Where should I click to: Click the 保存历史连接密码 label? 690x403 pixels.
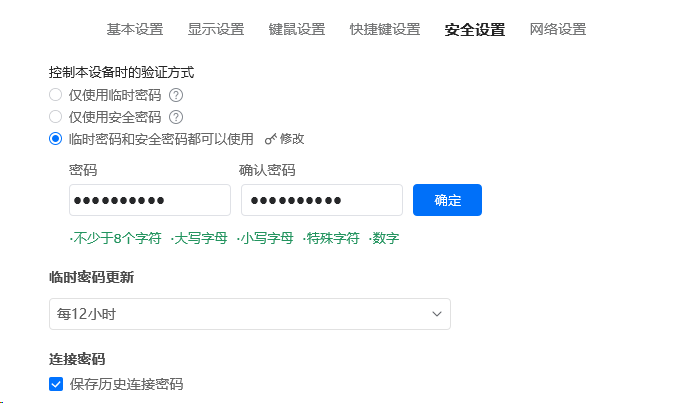tap(126, 384)
